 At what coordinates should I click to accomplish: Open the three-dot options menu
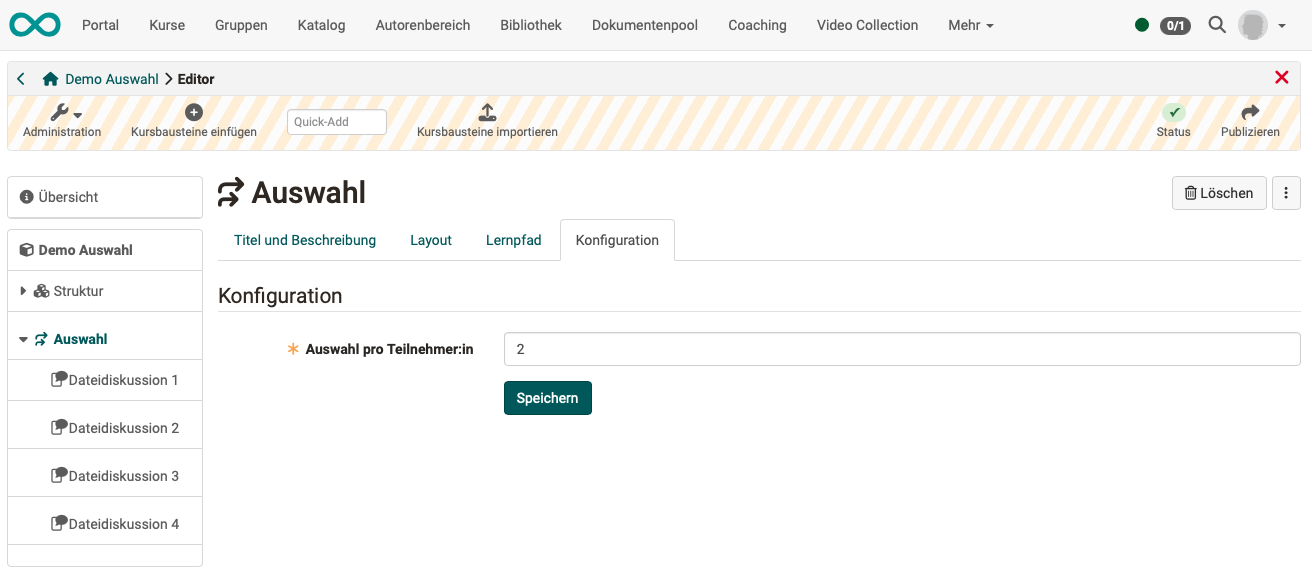point(1286,193)
